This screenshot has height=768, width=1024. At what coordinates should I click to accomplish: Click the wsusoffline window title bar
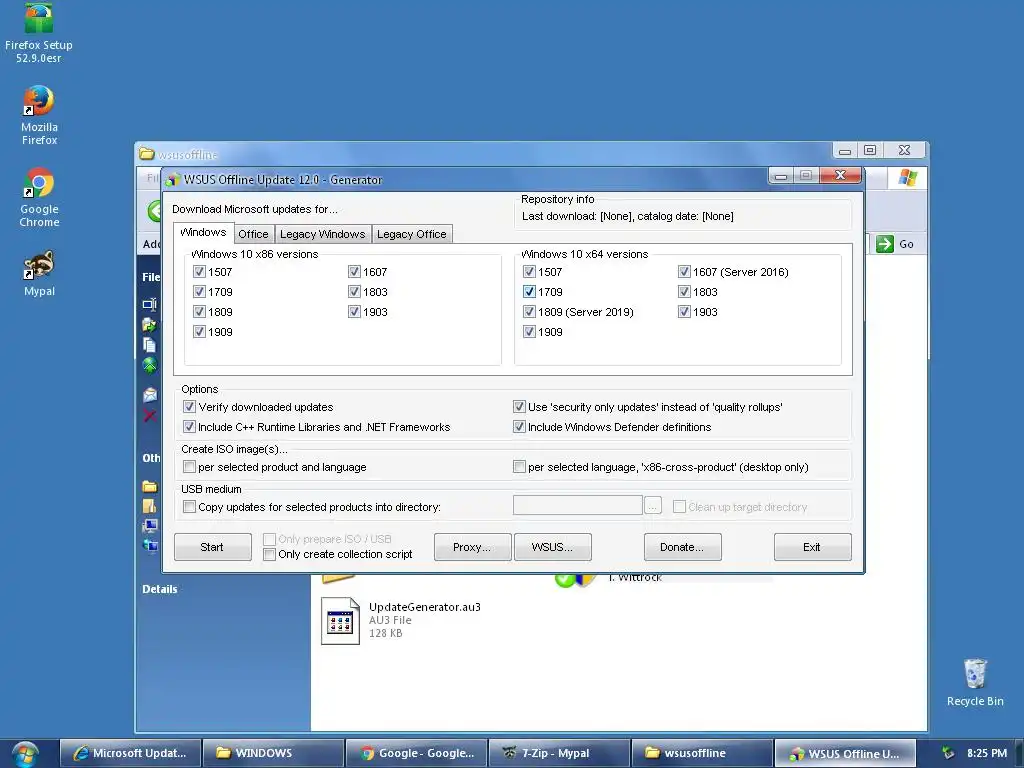[x=483, y=154]
